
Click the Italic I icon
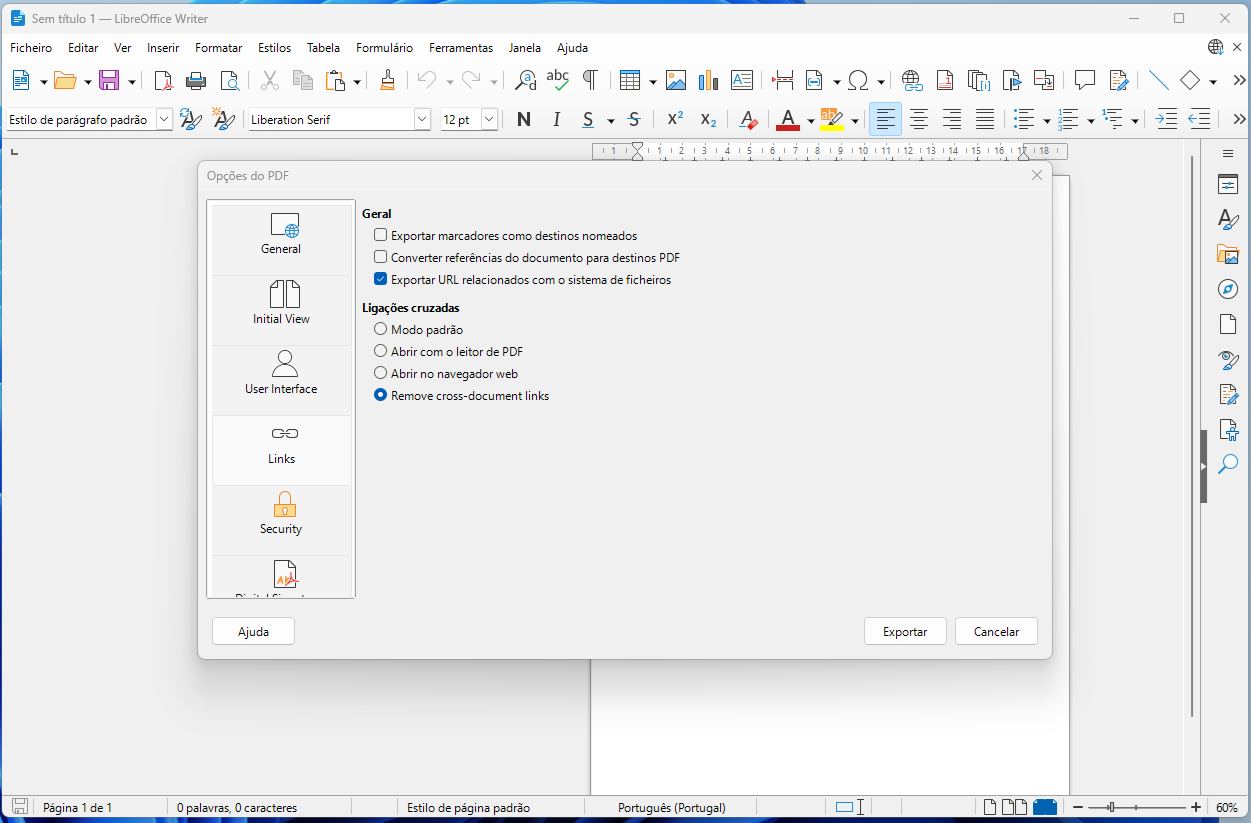(x=556, y=119)
